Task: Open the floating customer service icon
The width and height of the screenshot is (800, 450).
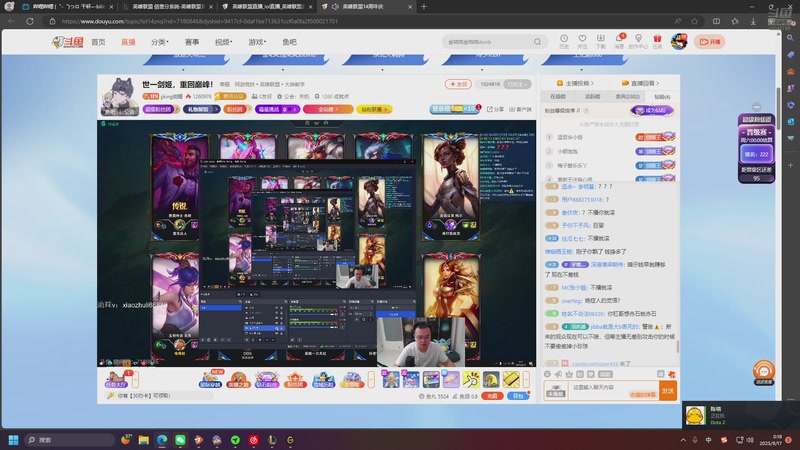Action: 764,372
